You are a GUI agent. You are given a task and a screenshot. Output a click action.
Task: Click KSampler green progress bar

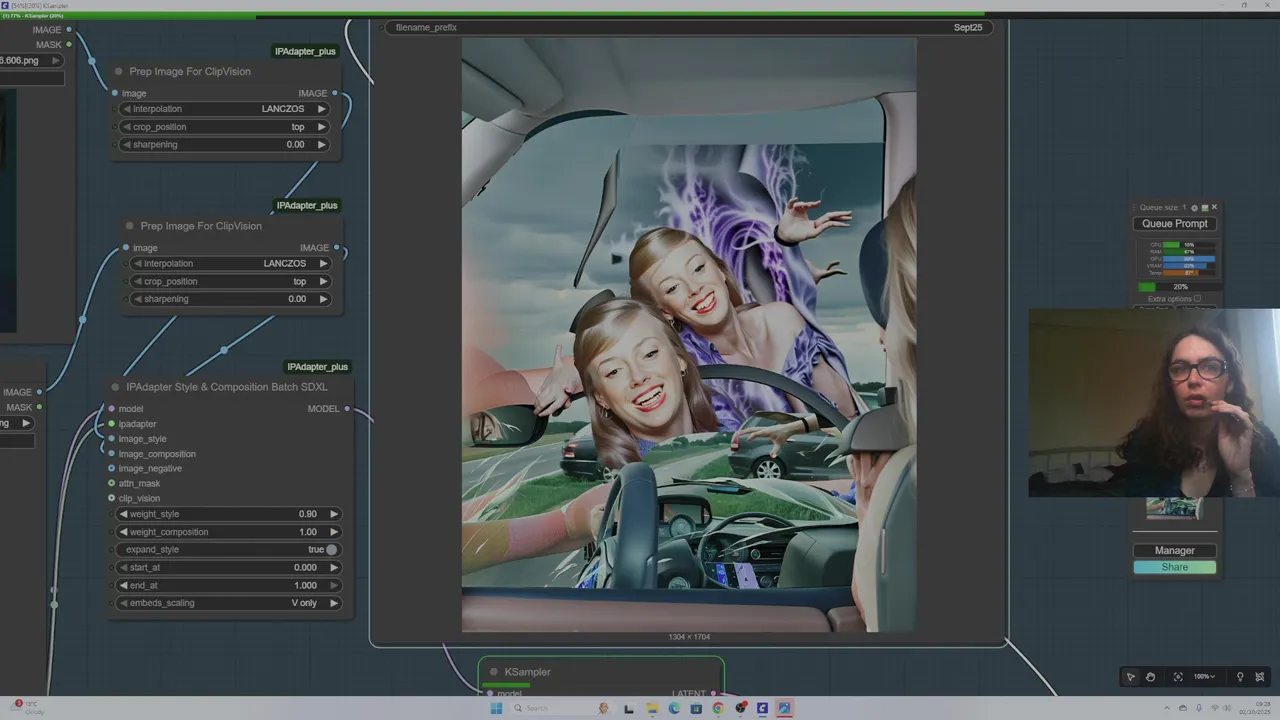point(507,685)
